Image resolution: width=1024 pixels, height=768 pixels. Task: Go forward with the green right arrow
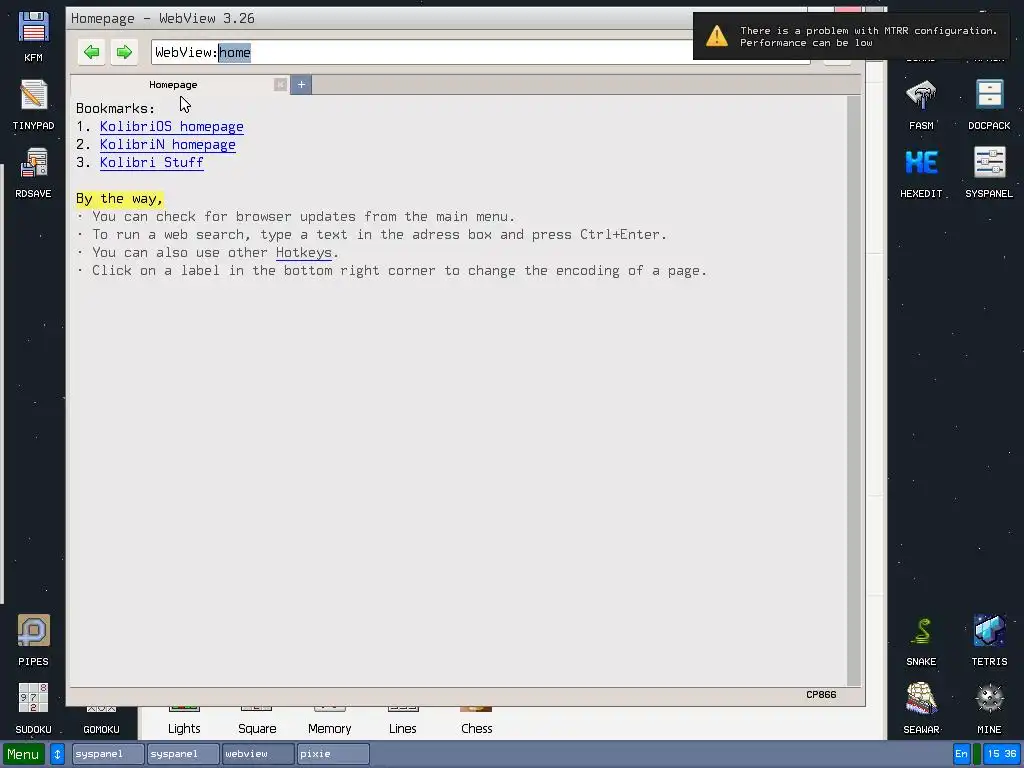pos(124,52)
